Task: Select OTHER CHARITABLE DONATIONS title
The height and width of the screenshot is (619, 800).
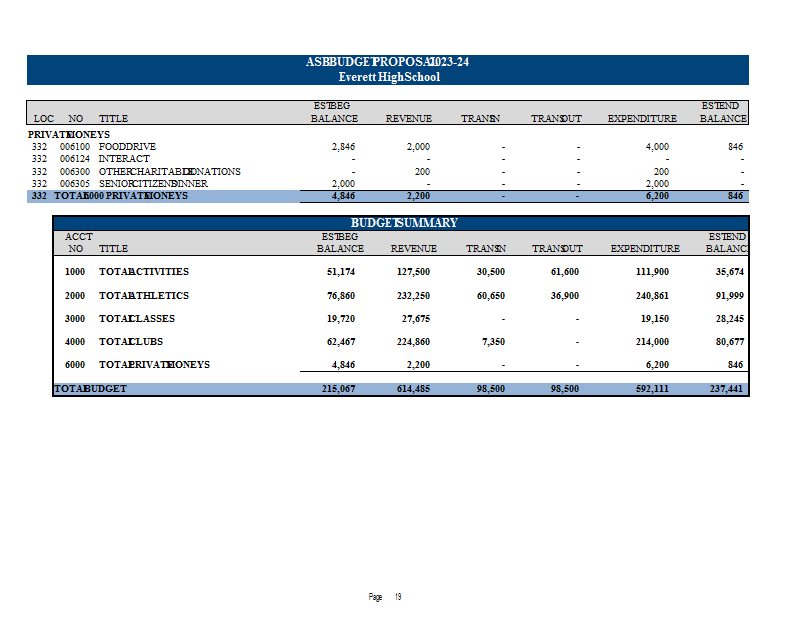Action: [x=169, y=171]
